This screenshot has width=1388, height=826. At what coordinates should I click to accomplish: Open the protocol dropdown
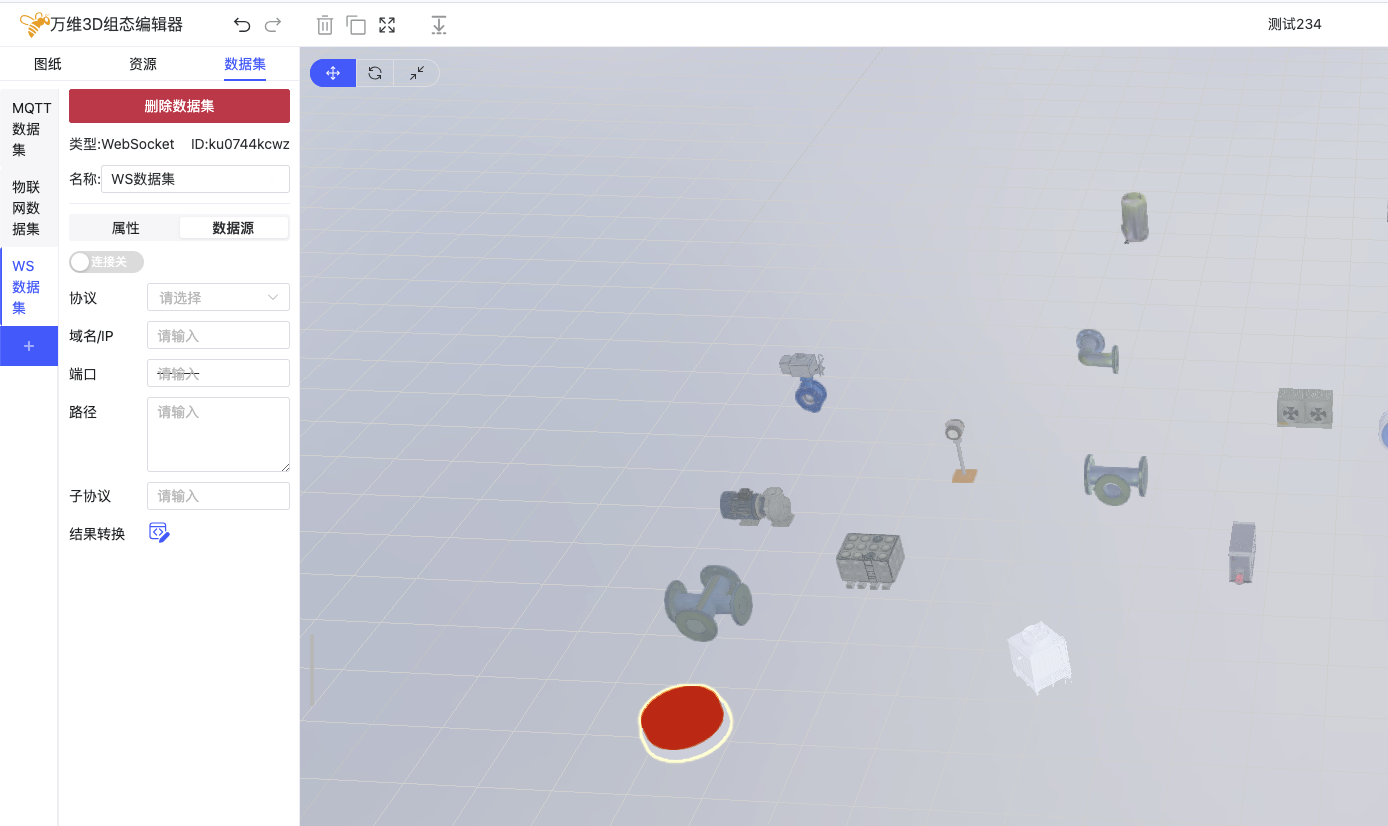click(x=218, y=297)
